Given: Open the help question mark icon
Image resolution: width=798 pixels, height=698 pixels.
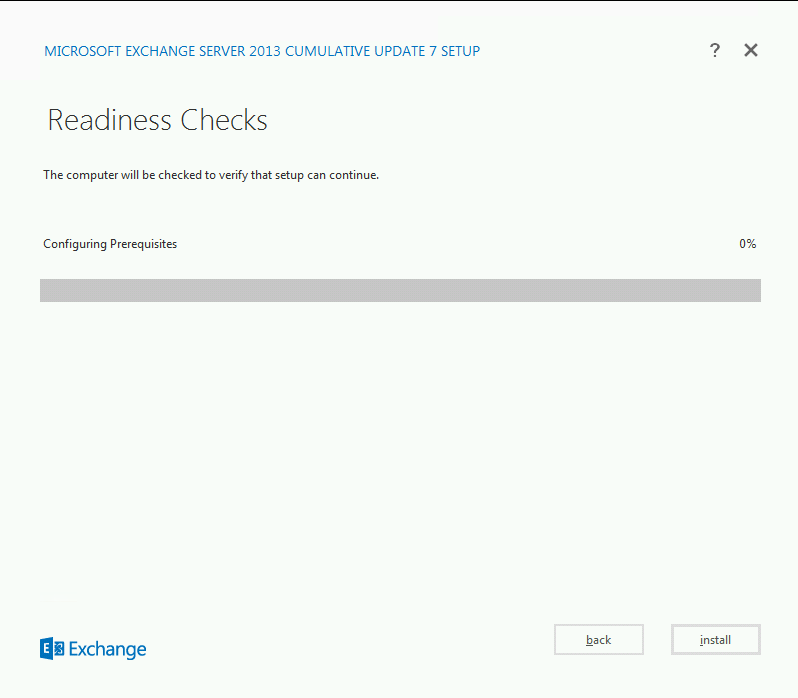Looking at the screenshot, I should [715, 50].
